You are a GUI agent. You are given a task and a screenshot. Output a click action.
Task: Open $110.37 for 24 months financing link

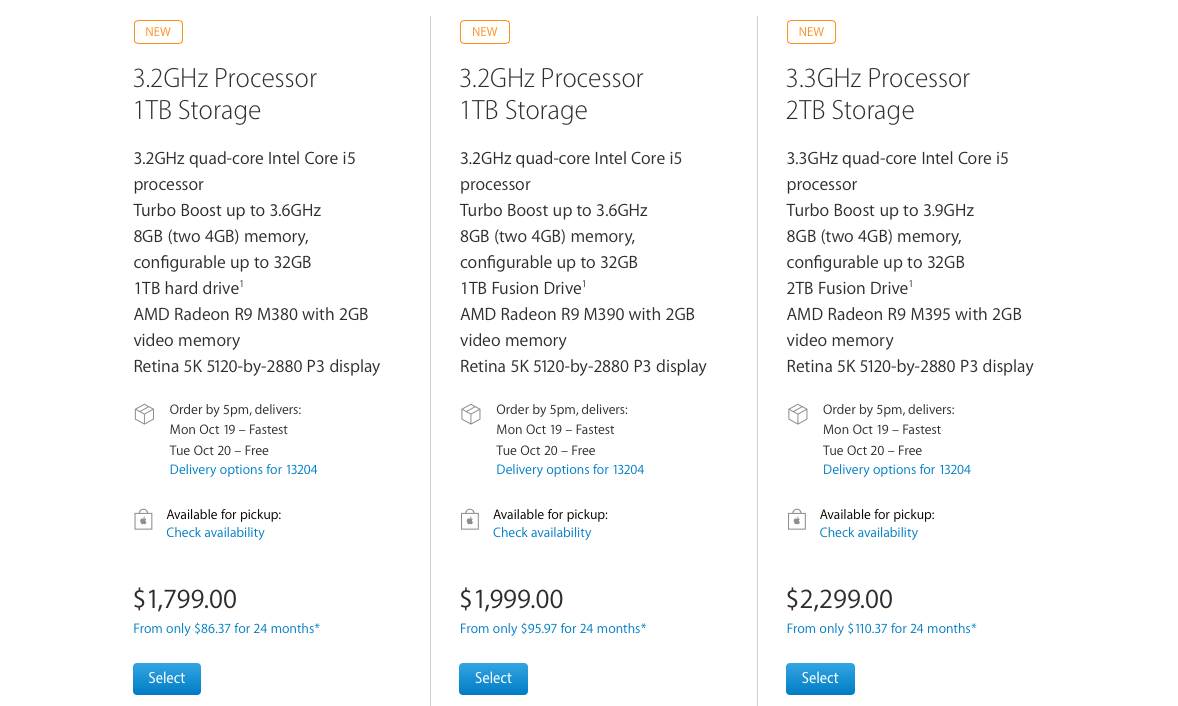(881, 629)
